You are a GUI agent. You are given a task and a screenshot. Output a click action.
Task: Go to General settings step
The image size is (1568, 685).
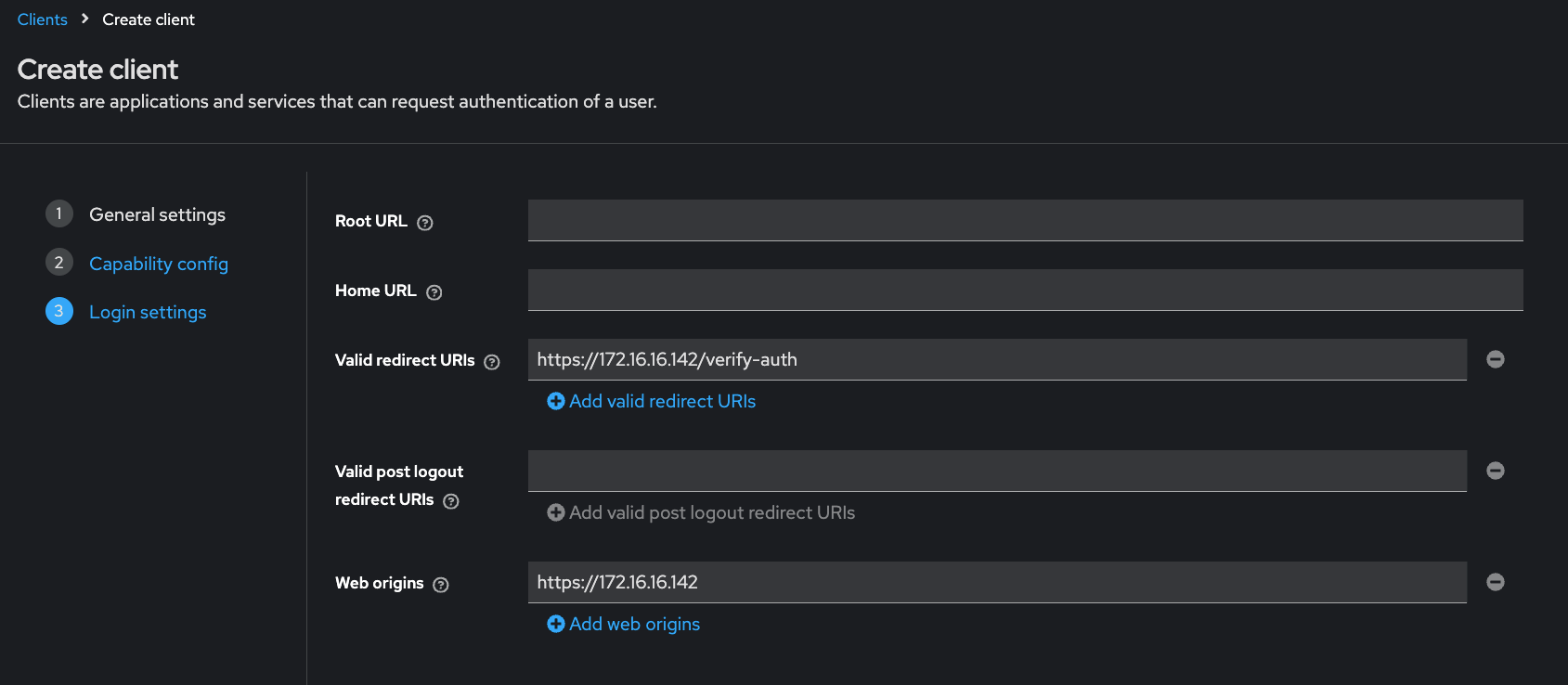(157, 214)
